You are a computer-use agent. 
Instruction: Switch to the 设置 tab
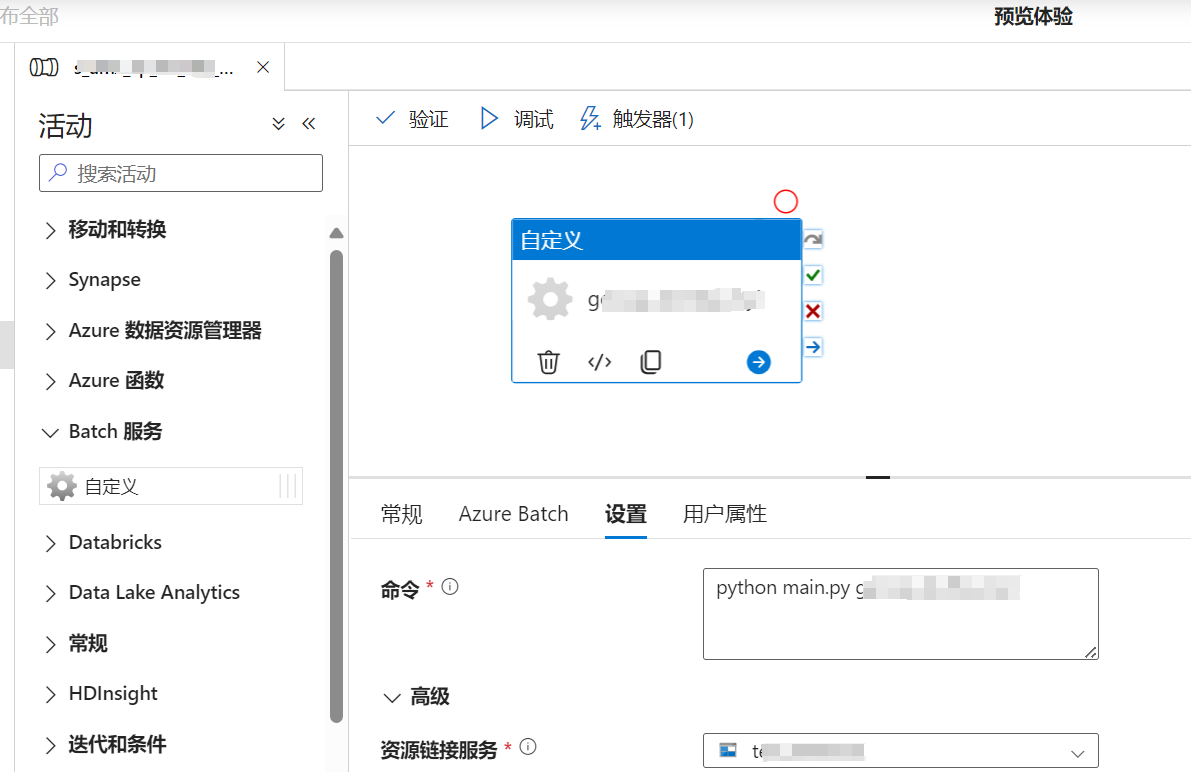pyautogui.click(x=626, y=514)
